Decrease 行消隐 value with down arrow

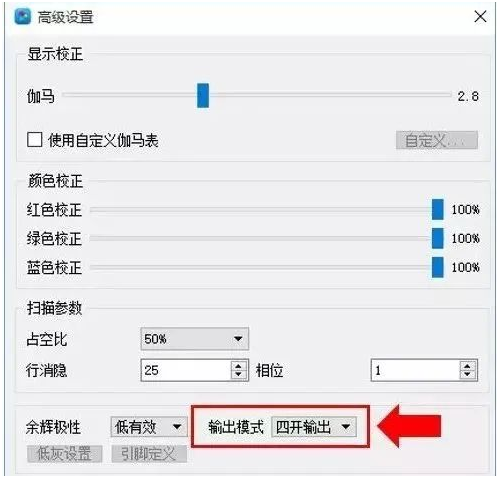pyautogui.click(x=238, y=374)
